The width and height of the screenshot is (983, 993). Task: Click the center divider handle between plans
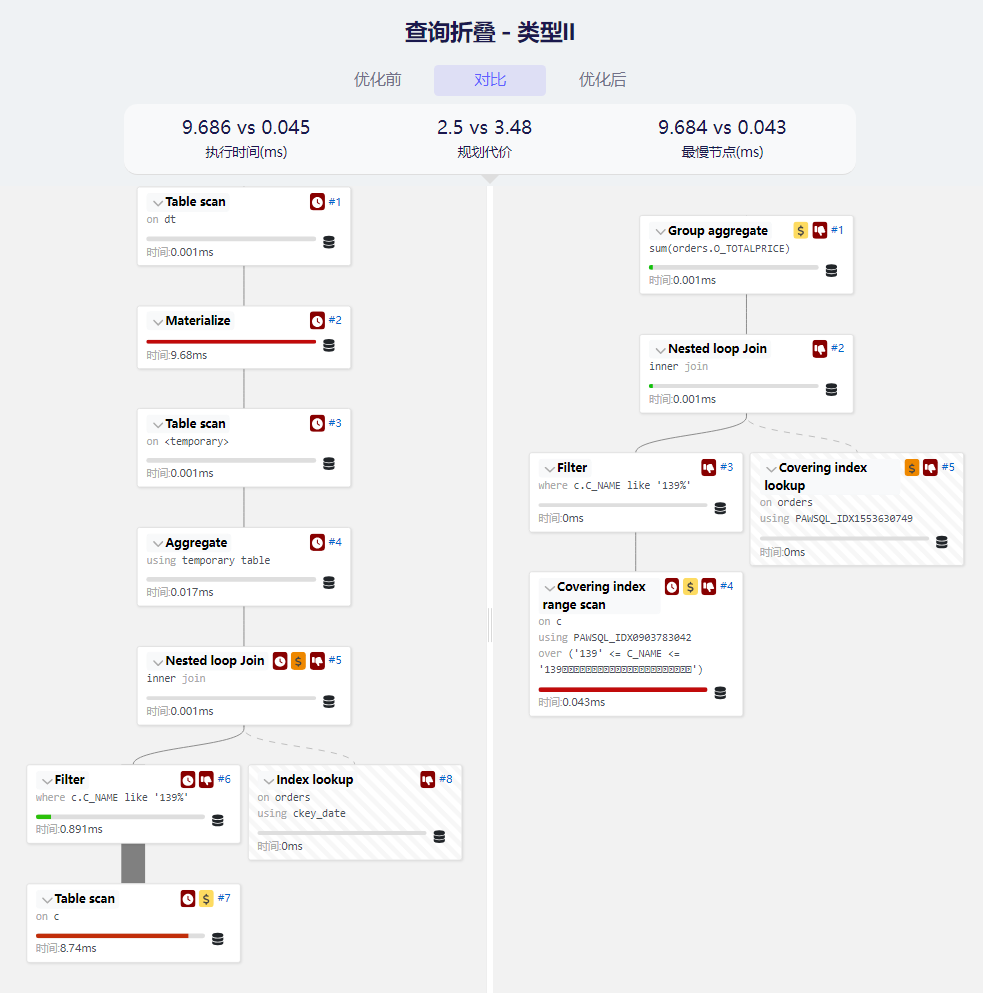pyautogui.click(x=490, y=625)
